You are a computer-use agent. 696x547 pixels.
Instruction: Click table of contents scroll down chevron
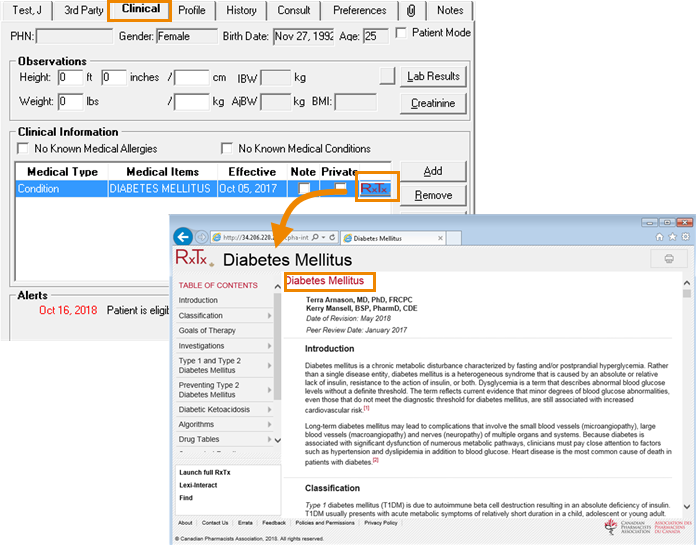(277, 440)
